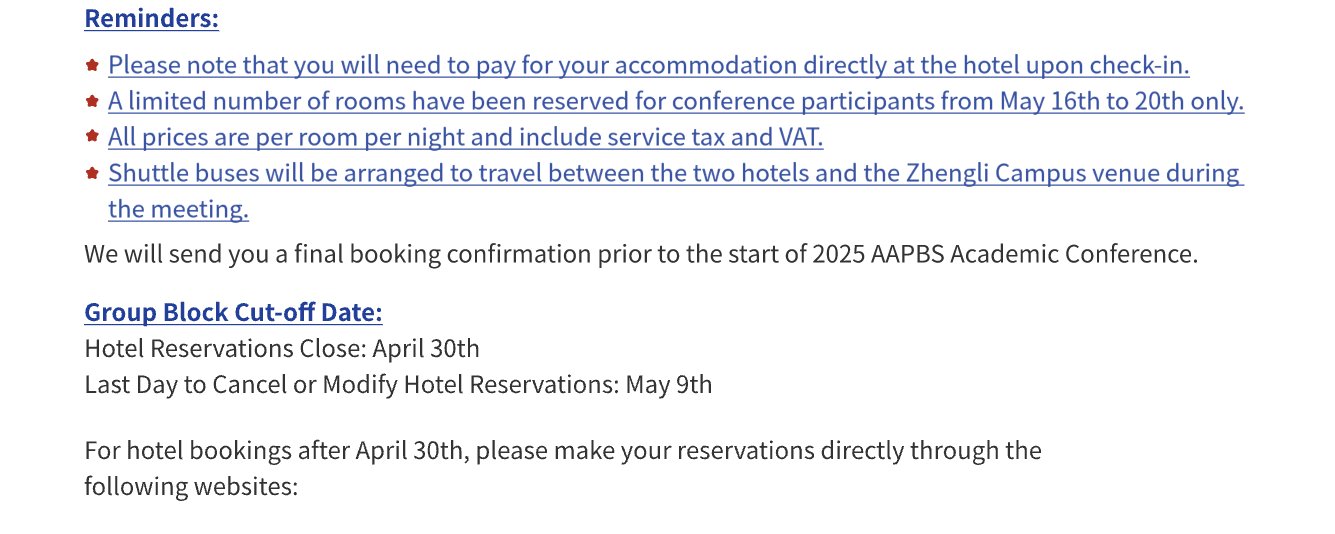
Task: Click the red star beside the accommodation payment note
Action: coord(92,65)
